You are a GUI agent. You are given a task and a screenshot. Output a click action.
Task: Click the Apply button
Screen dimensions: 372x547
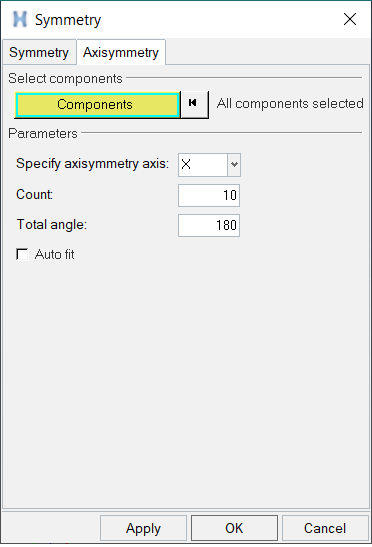coord(143,528)
